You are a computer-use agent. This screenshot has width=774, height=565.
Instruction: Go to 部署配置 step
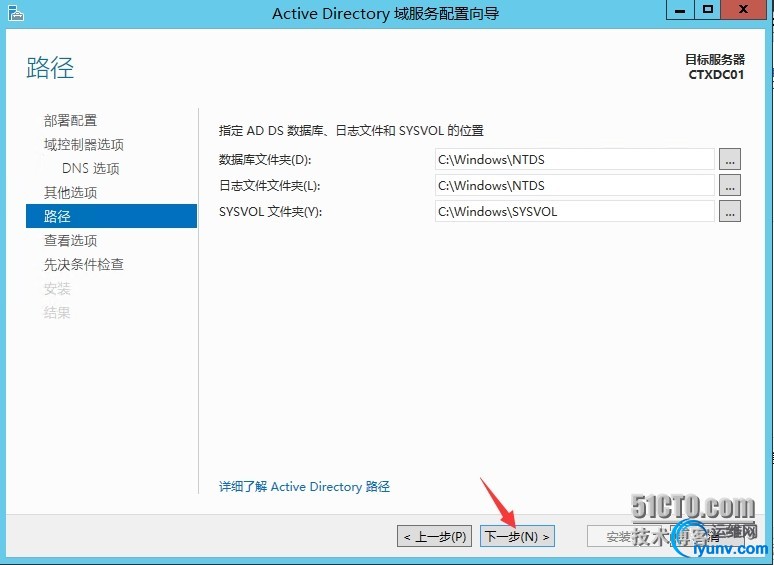[70, 120]
